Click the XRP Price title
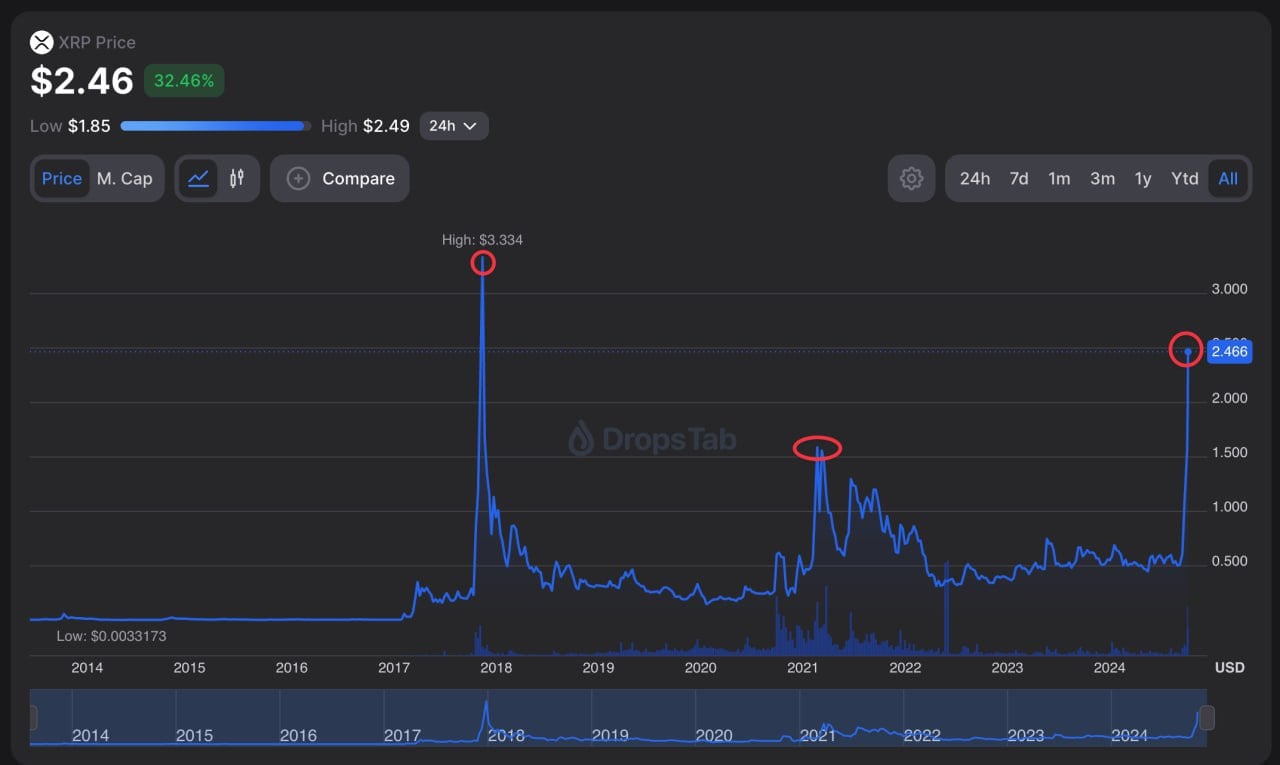This screenshot has height=765, width=1280. pyautogui.click(x=96, y=42)
